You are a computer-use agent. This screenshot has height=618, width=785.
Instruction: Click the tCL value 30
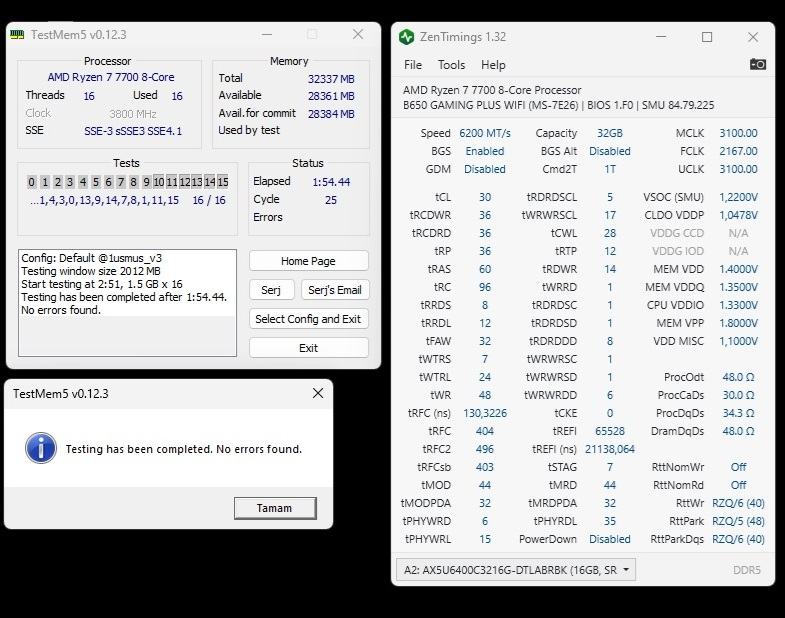485,197
